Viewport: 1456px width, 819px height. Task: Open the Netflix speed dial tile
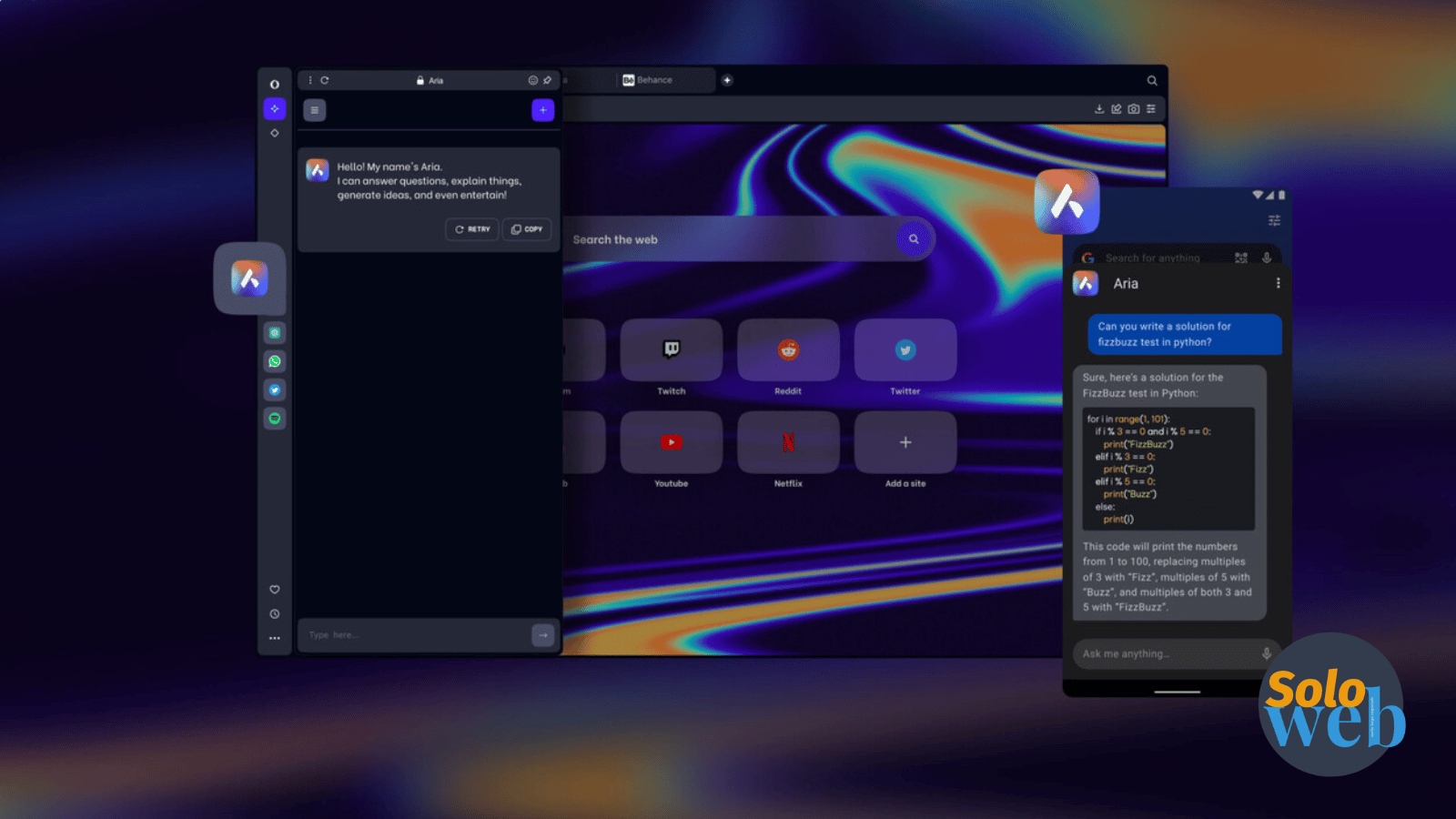(x=788, y=442)
